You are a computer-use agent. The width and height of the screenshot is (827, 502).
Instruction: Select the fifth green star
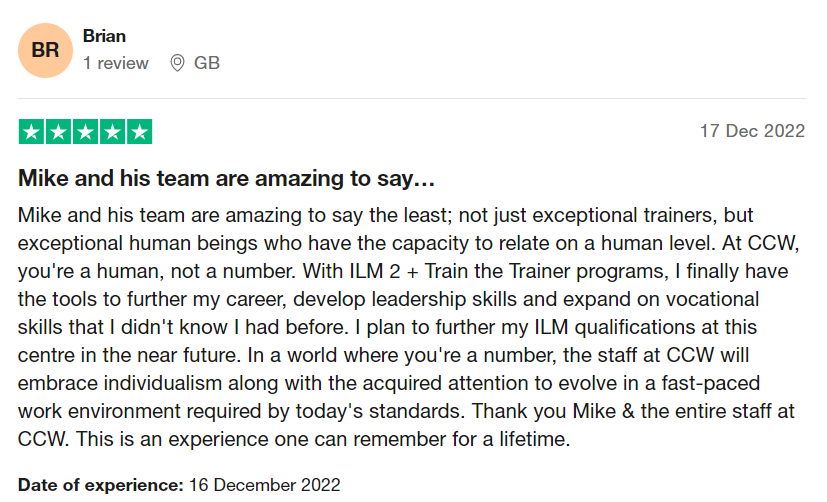click(140, 132)
